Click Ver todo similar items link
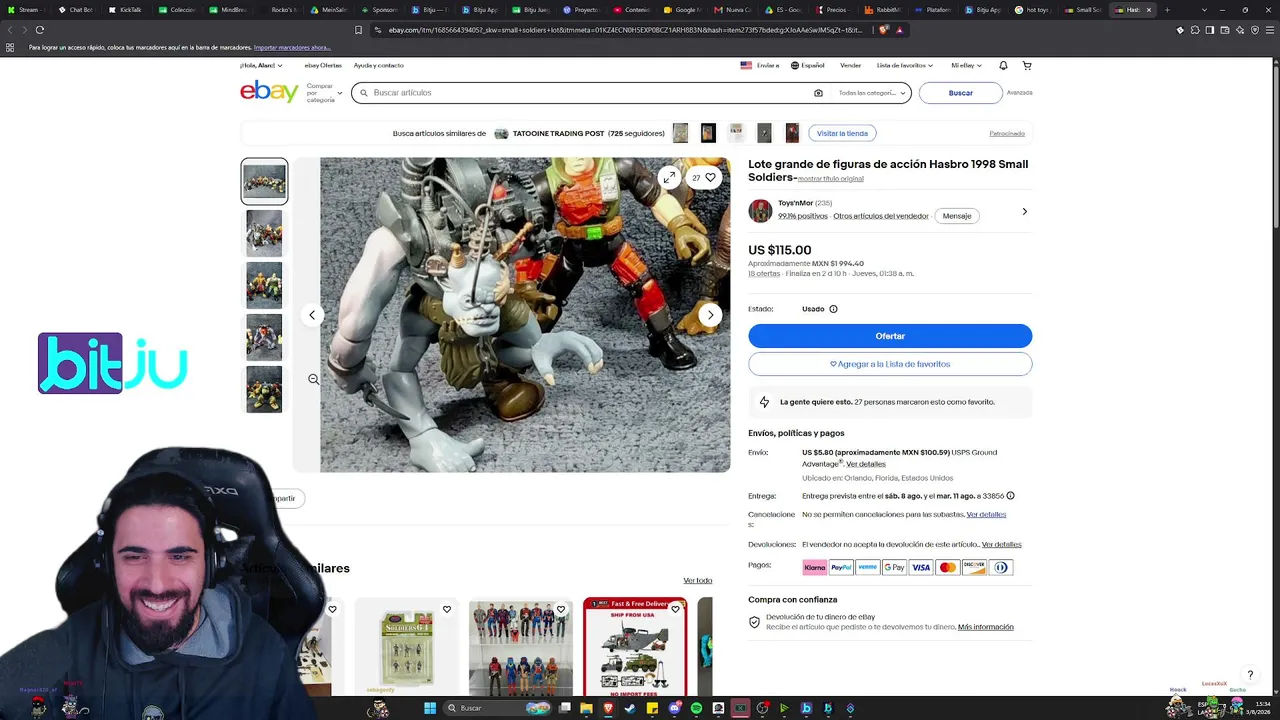 698,581
